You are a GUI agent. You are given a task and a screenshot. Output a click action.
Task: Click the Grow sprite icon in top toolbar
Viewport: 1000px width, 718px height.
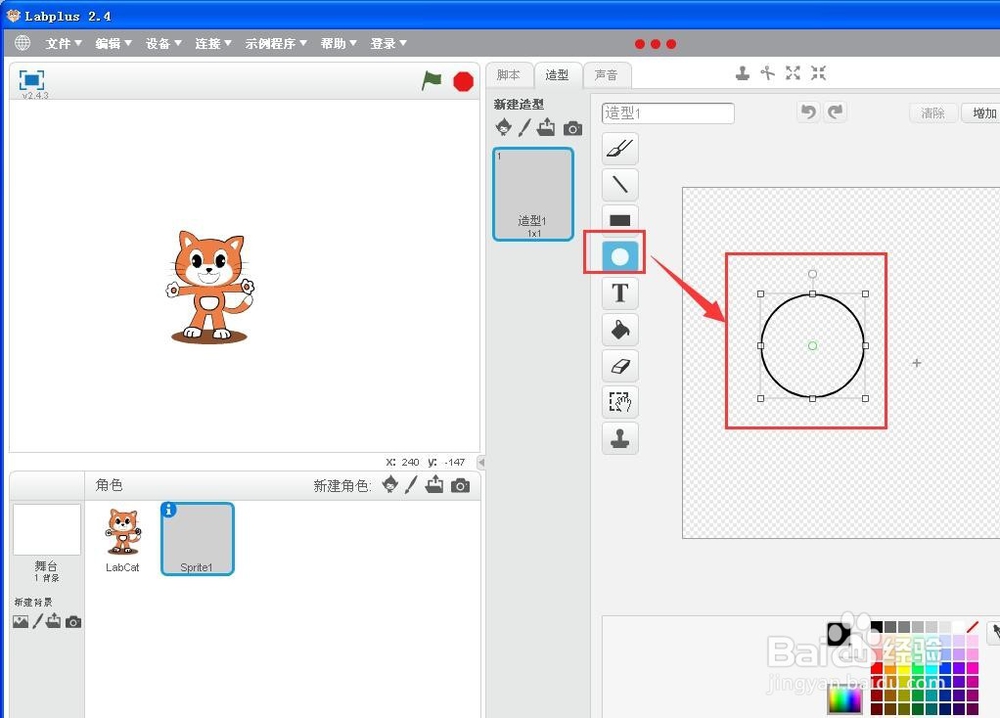(x=793, y=73)
